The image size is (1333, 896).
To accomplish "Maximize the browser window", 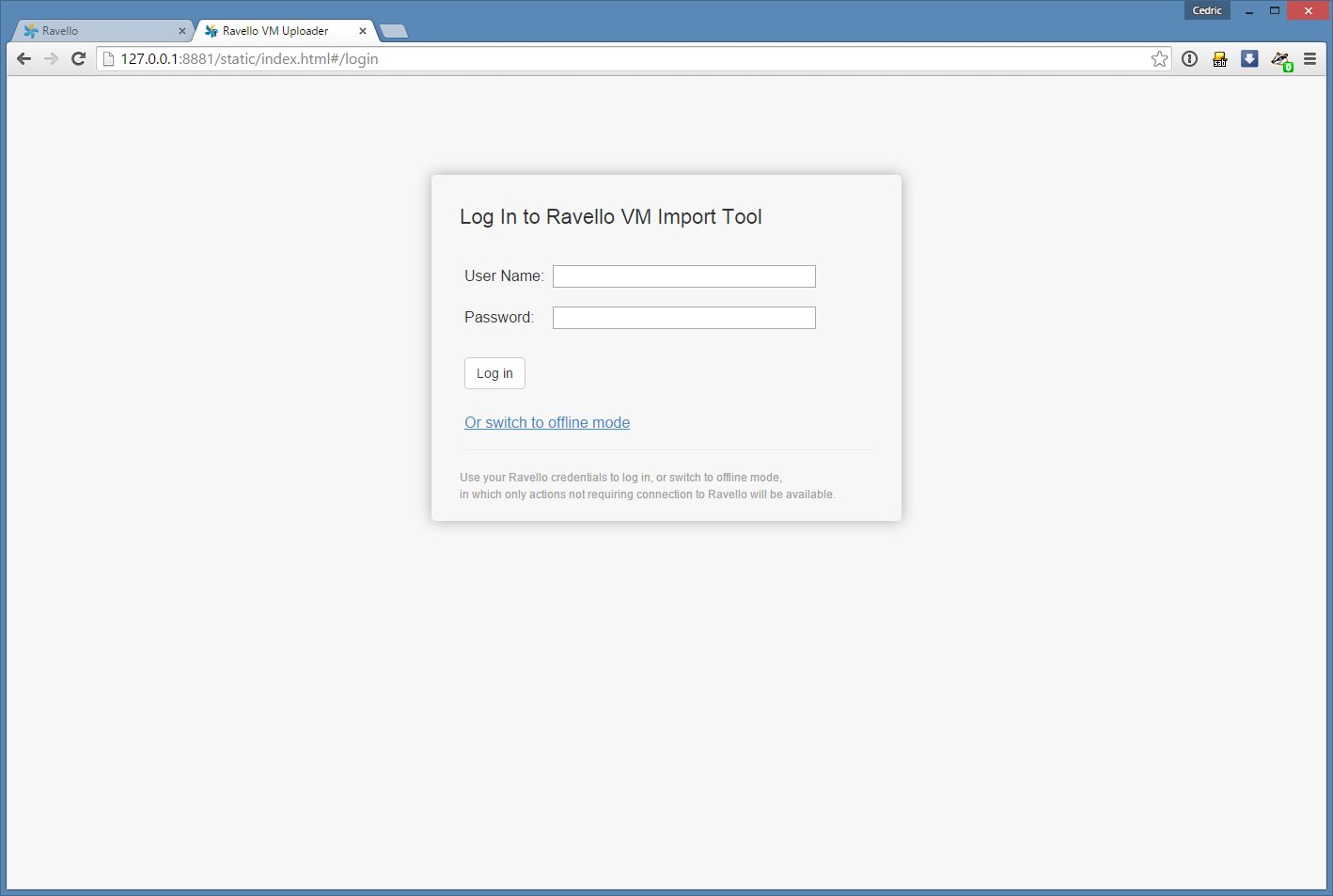I will tap(1275, 10).
